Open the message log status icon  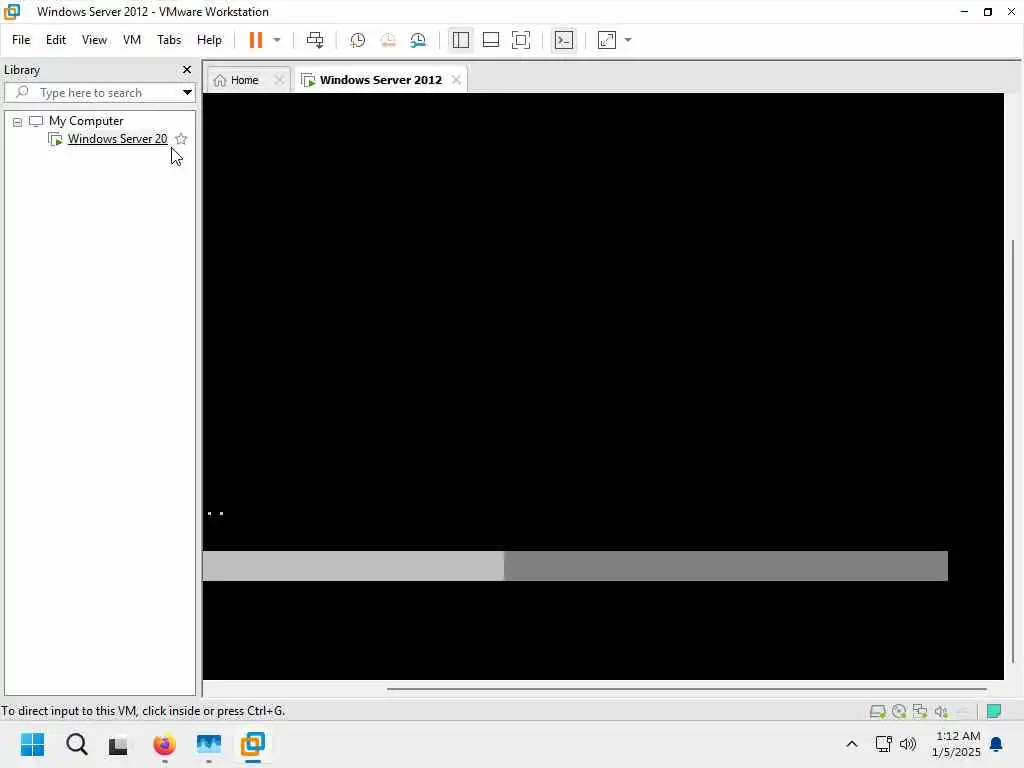994,711
